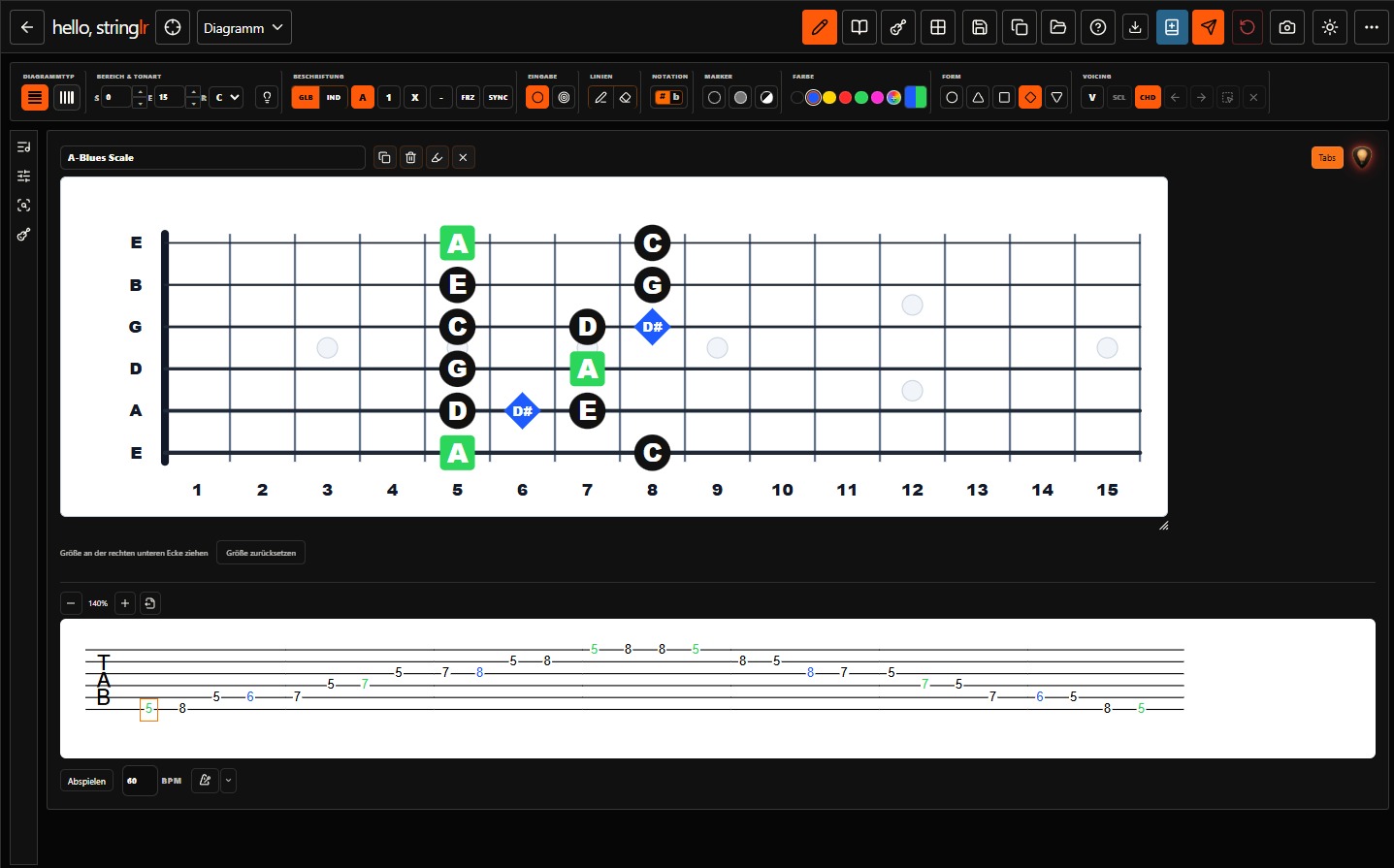Click the BPM input field showing 60

point(140,780)
